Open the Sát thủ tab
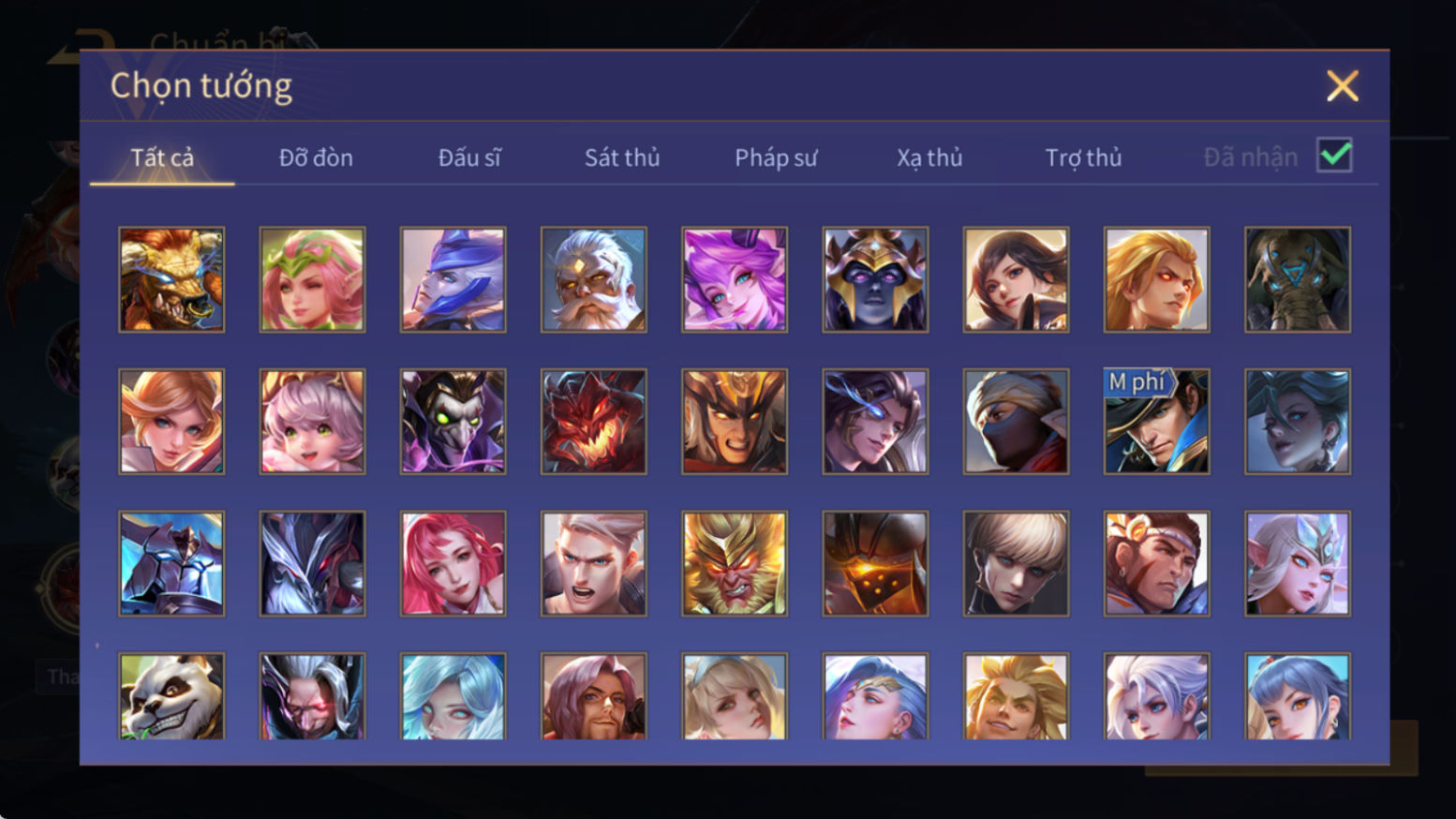The height and width of the screenshot is (819, 1456). [x=622, y=157]
